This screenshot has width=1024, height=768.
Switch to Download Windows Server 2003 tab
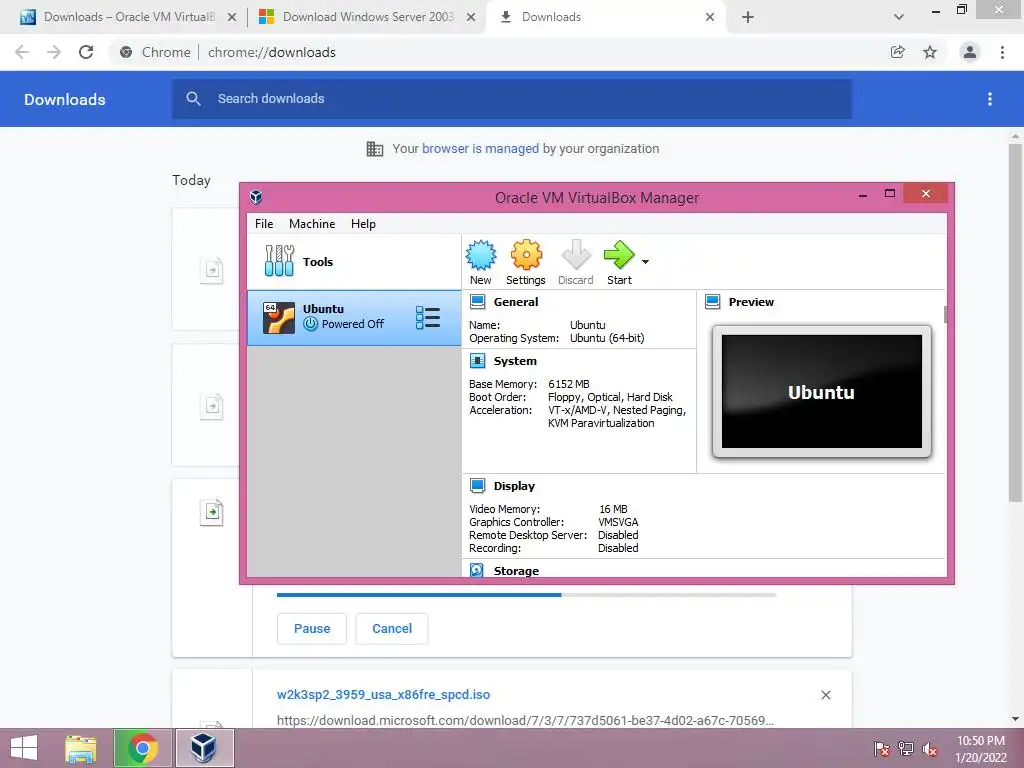coord(367,17)
